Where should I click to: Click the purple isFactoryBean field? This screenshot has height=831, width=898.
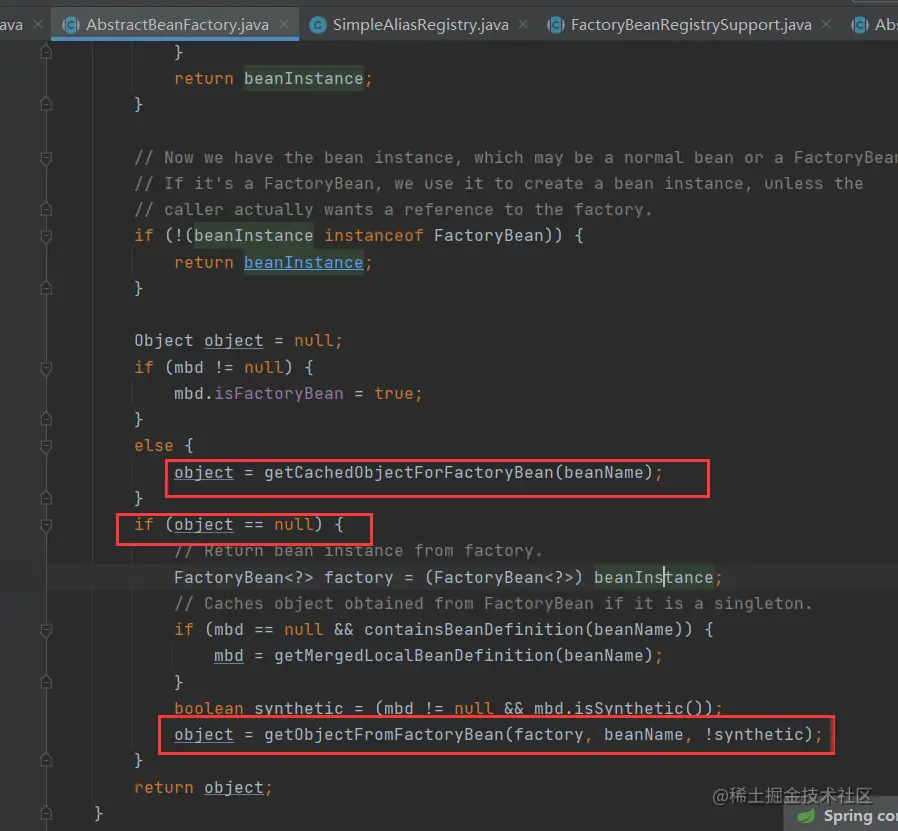click(x=278, y=393)
